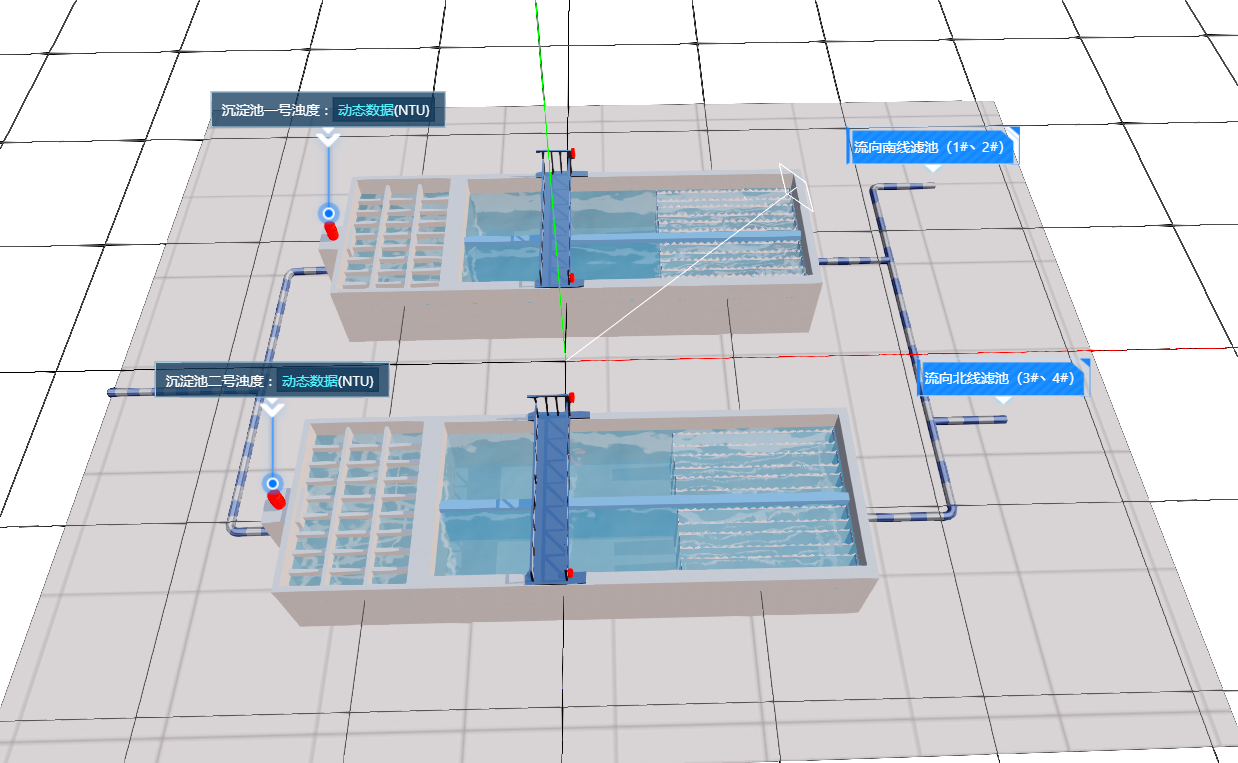Screen dimensions: 1238x763
Task: Click the blue circular marker at the lower tank's inlet
Action: click(x=272, y=484)
